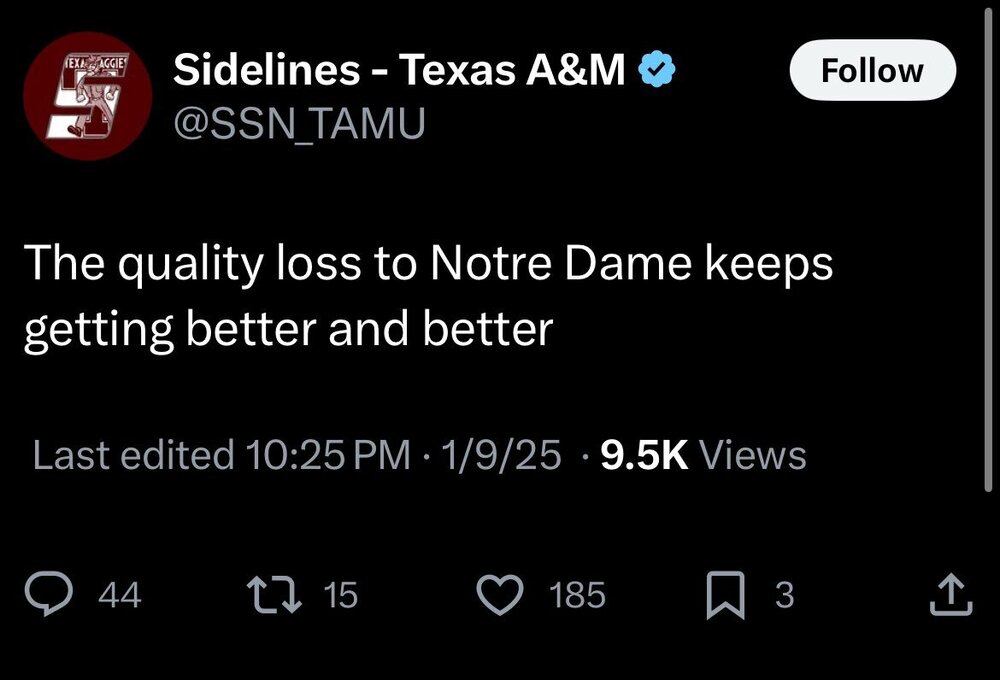The height and width of the screenshot is (680, 1000).
Task: Click the @SSN_TAMU handle
Action: (299, 122)
